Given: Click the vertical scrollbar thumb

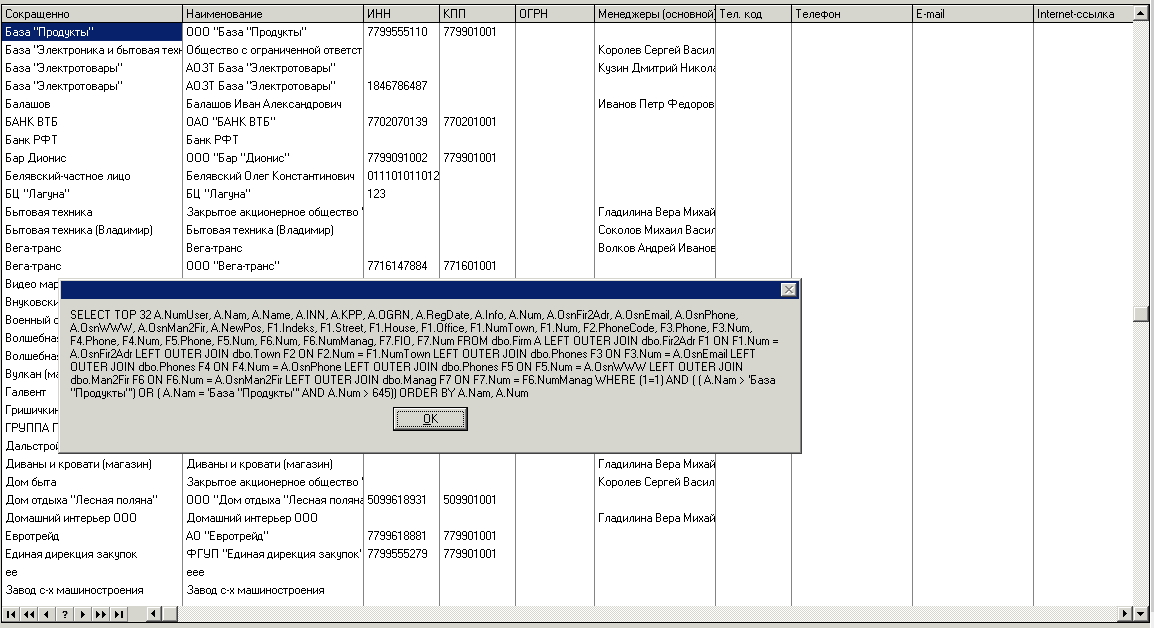Looking at the screenshot, I should coord(1141,314).
